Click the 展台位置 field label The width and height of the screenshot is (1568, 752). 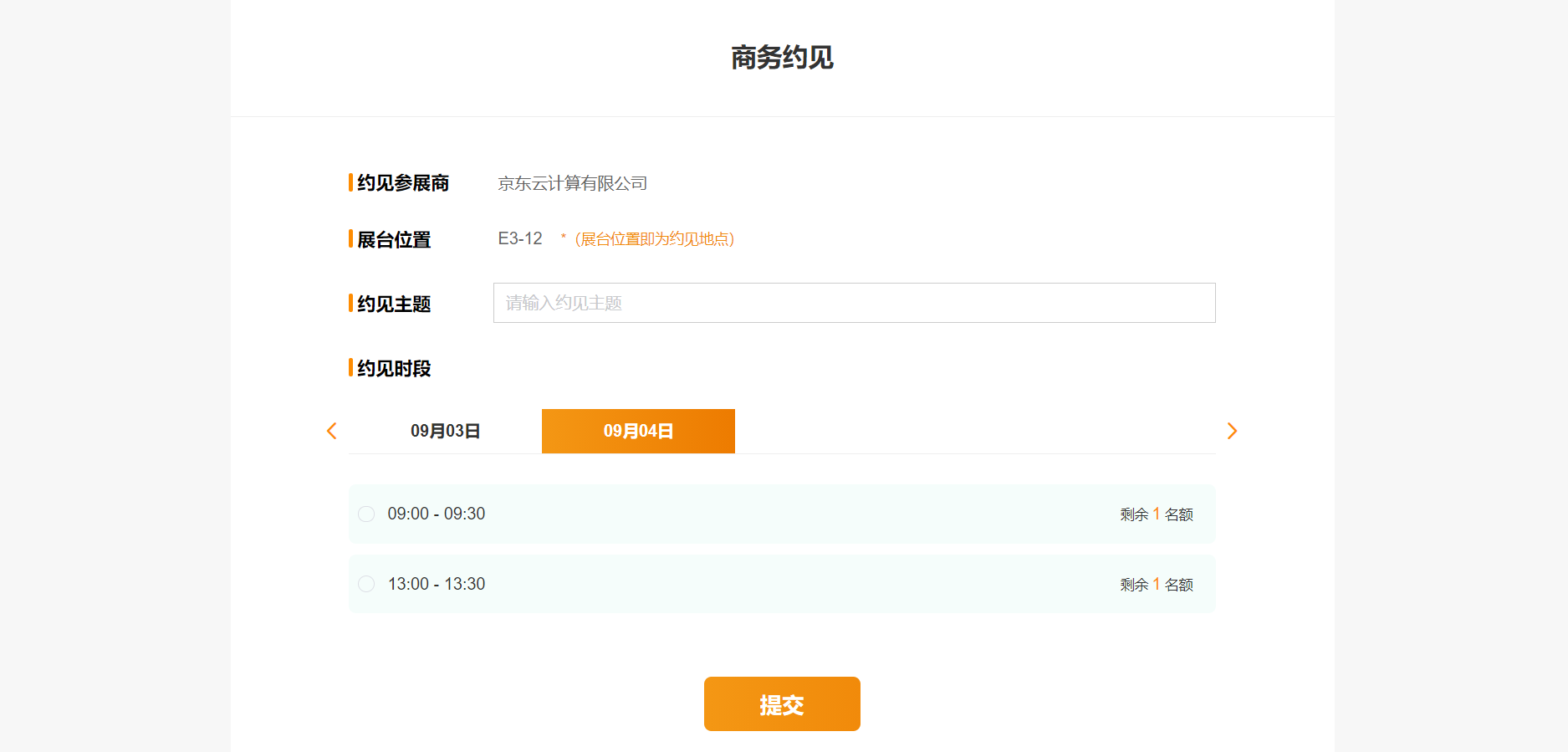(393, 240)
